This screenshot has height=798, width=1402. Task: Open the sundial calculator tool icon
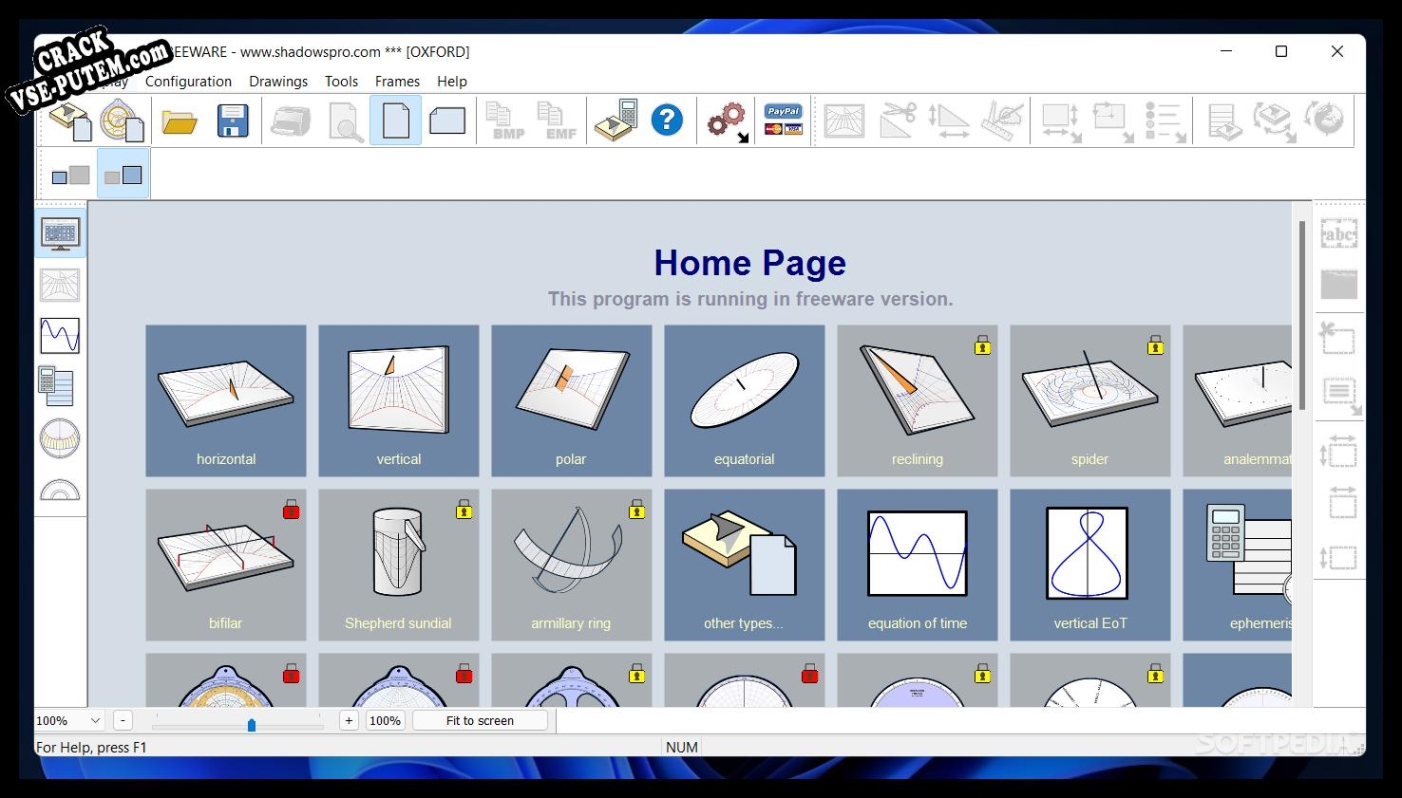(x=616, y=121)
